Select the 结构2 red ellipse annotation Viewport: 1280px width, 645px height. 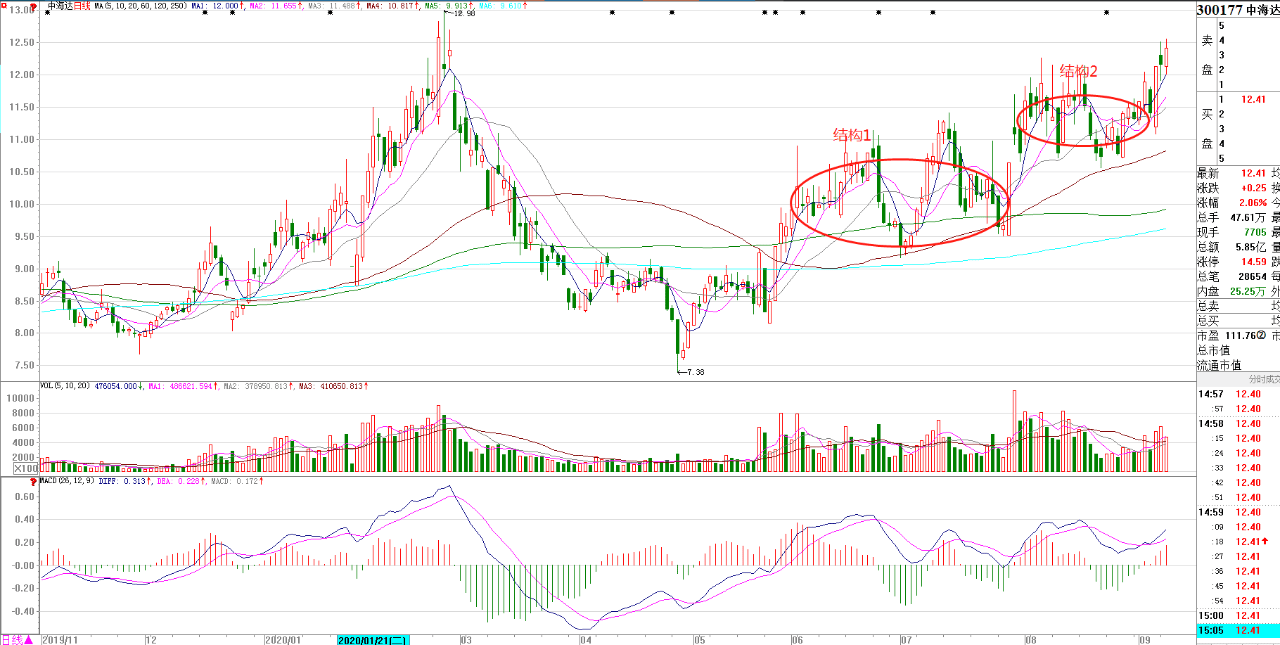coord(1083,120)
